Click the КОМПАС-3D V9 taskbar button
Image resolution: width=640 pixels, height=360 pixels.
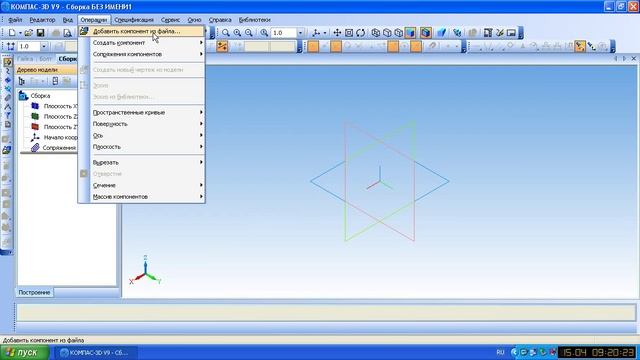[96, 353]
